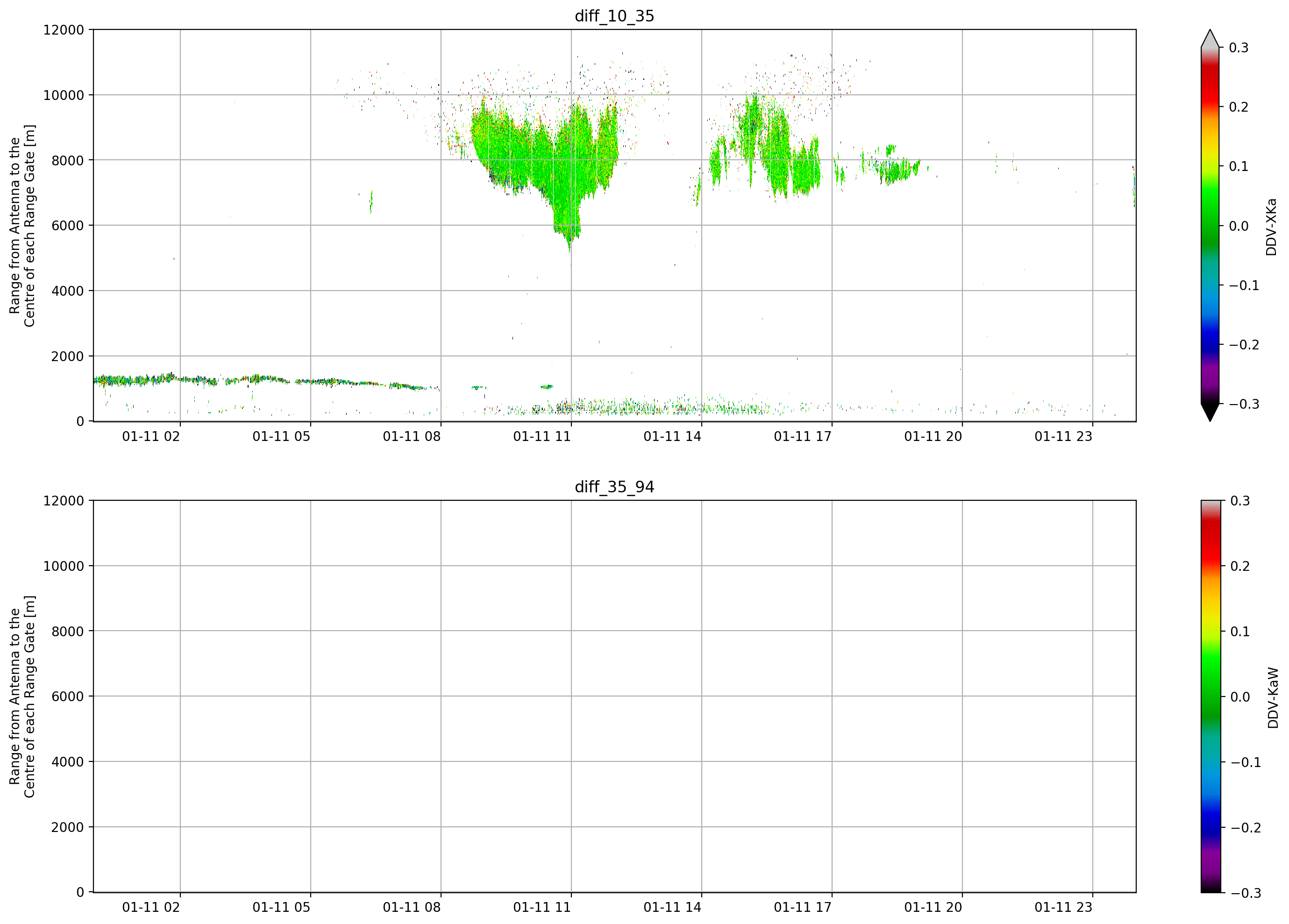1289x924 pixels.
Task: Click the "10000" y-tick in diff_35_94 plot
Action: (x=64, y=567)
